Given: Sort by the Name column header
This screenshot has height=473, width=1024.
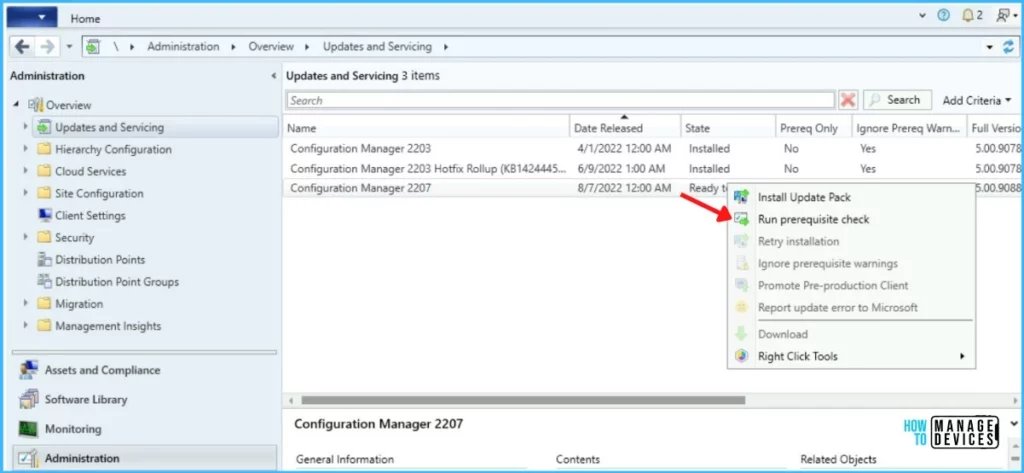Looking at the screenshot, I should click(426, 128).
